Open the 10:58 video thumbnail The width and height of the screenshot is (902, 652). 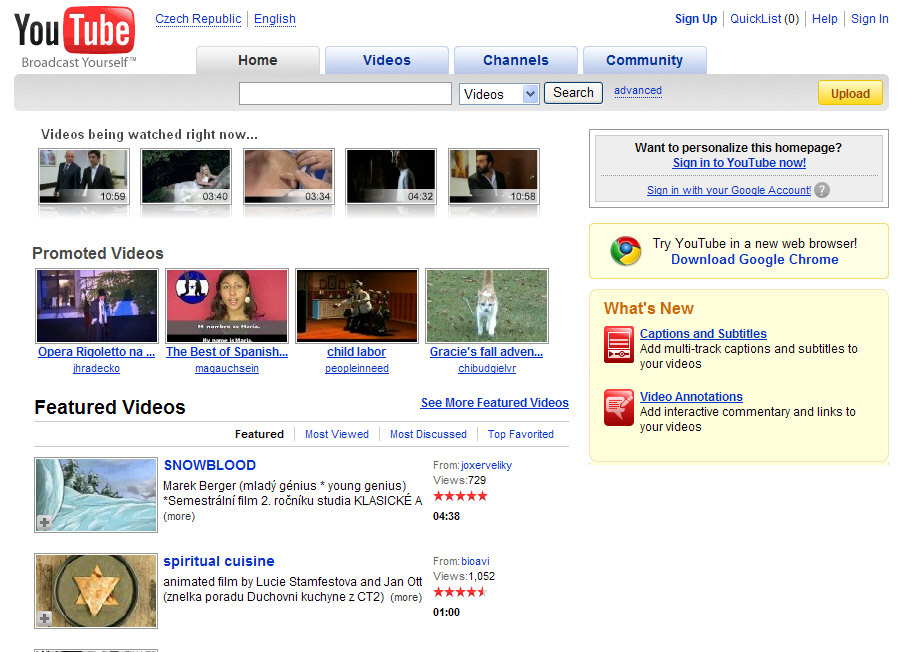(494, 176)
